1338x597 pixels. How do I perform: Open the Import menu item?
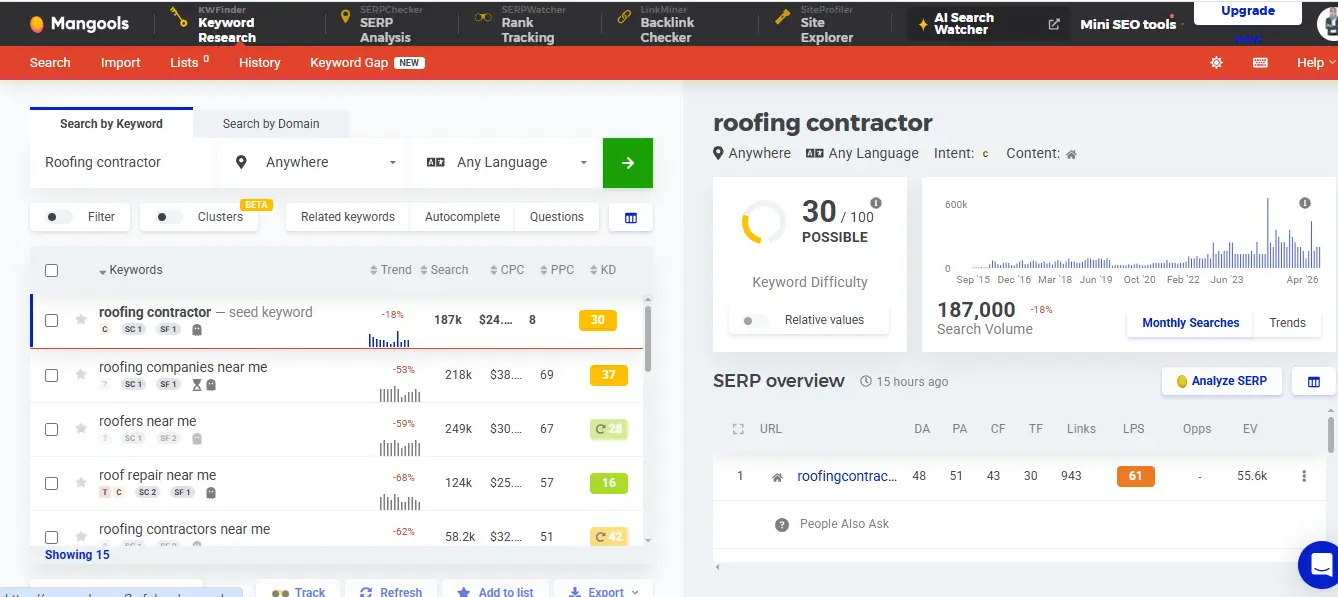coord(120,62)
